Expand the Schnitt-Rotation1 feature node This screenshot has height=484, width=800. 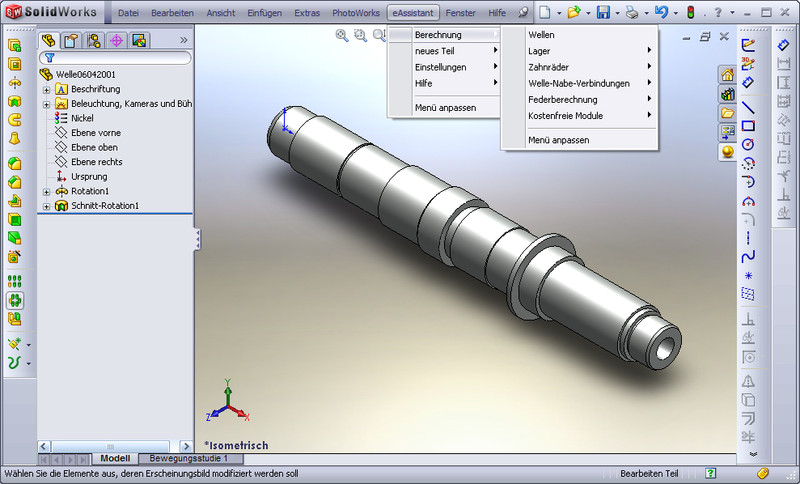click(46, 206)
